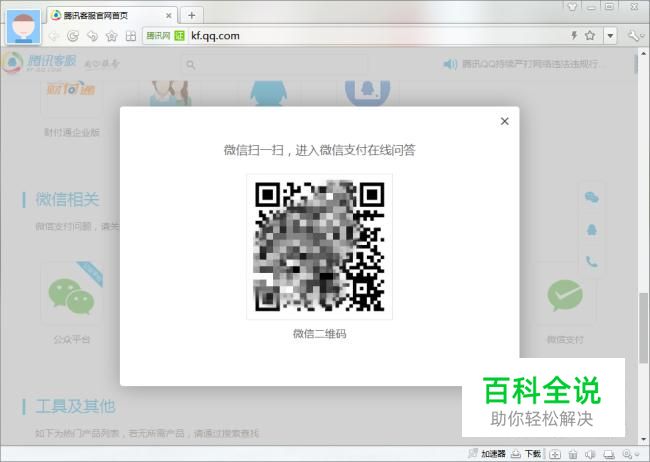Open a new tab with plus button
Screen dimensions: 650x462
coord(192,15)
